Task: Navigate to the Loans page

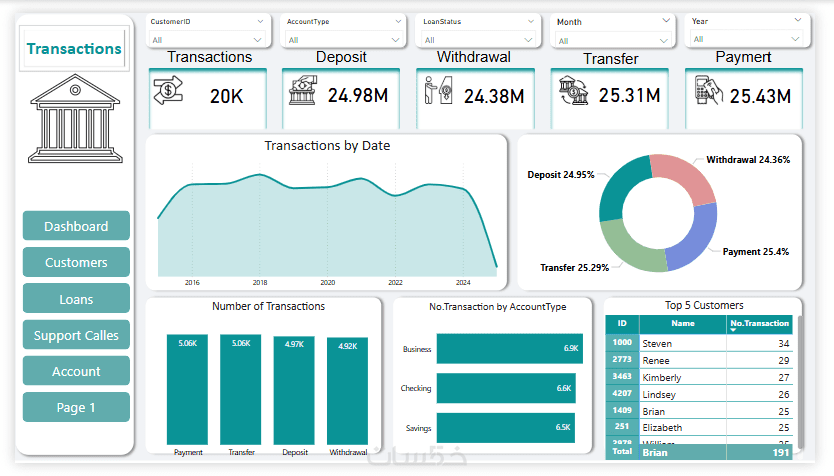Action: click(76, 299)
